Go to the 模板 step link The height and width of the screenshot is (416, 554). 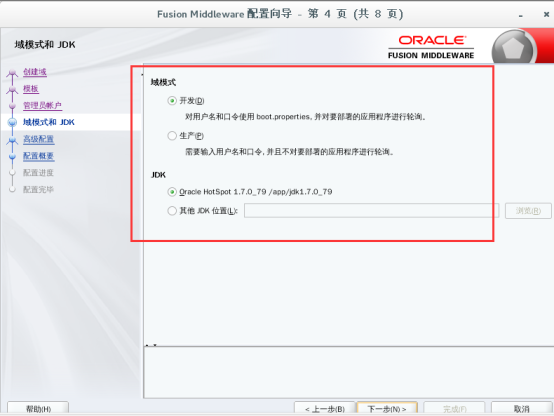click(31, 89)
